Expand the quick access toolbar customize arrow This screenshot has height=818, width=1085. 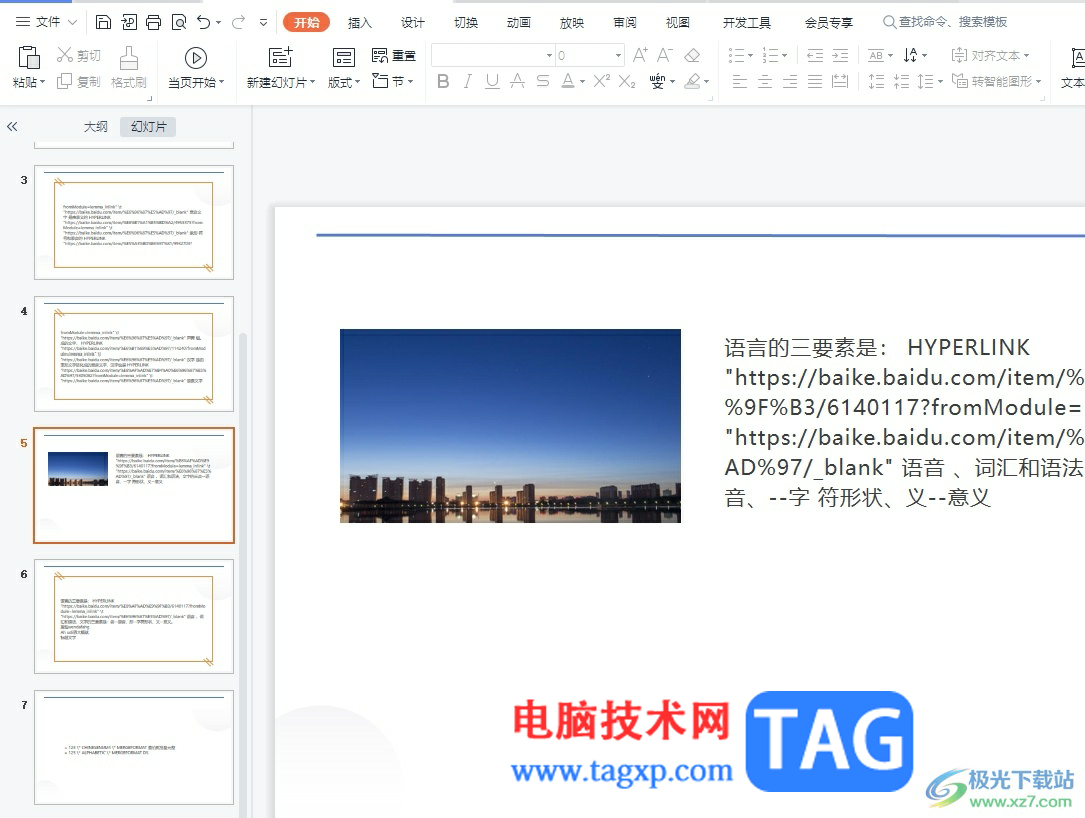[x=264, y=22]
